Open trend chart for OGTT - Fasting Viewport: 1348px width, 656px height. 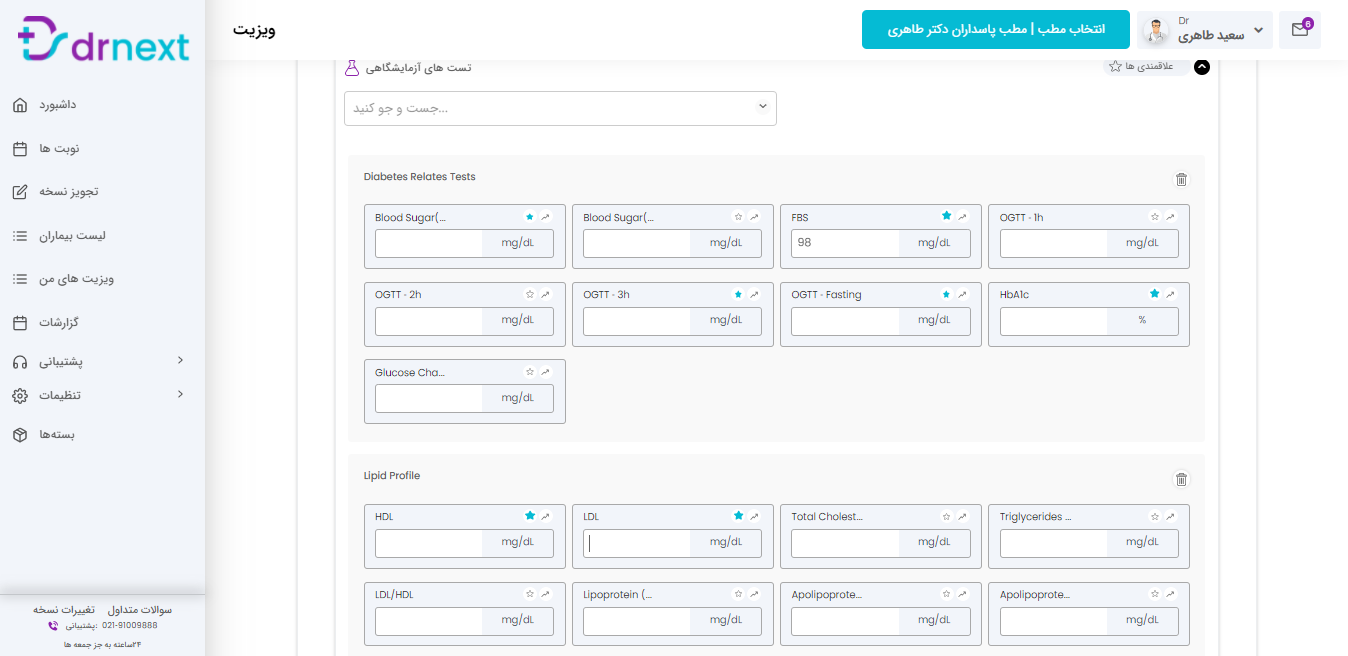[962, 295]
